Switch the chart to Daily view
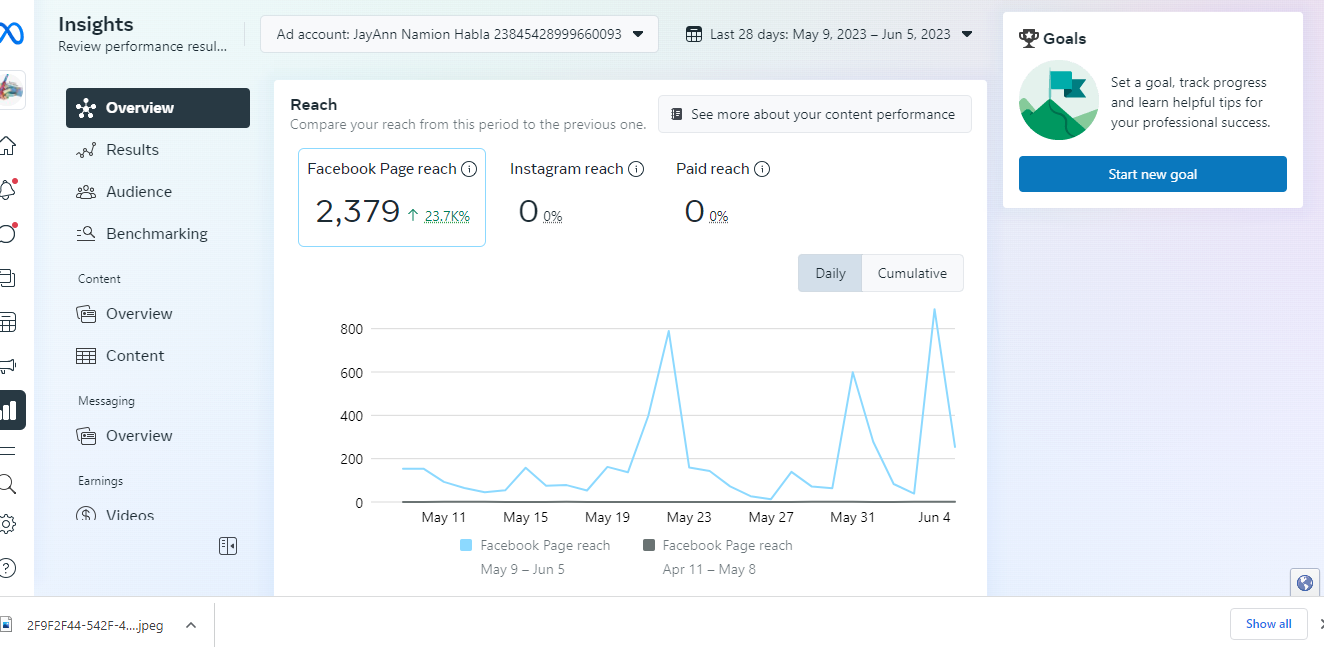1324x648 pixels. coord(830,273)
